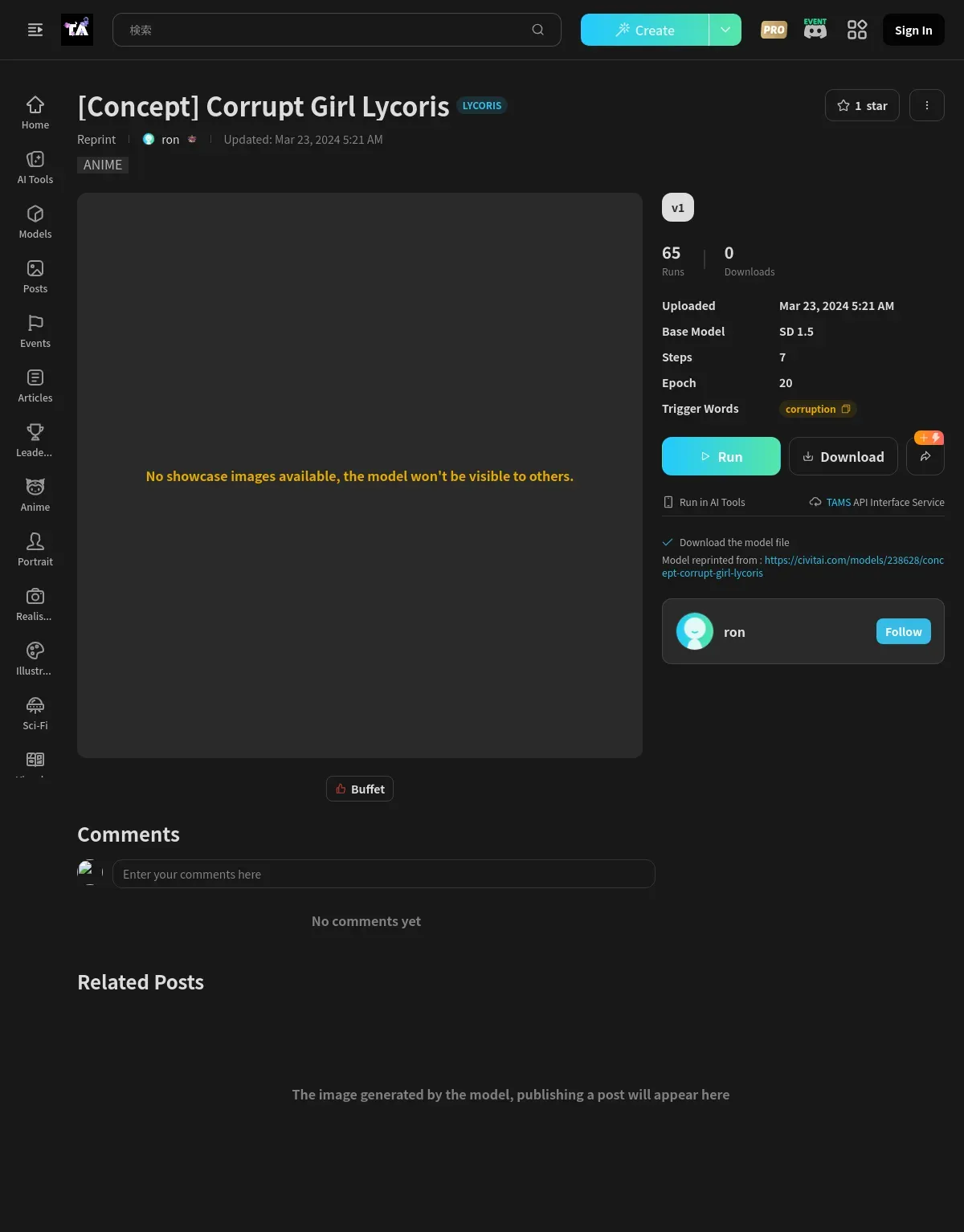The image size is (964, 1232).
Task: Open AI Tools in the sidebar
Action: pos(35,168)
